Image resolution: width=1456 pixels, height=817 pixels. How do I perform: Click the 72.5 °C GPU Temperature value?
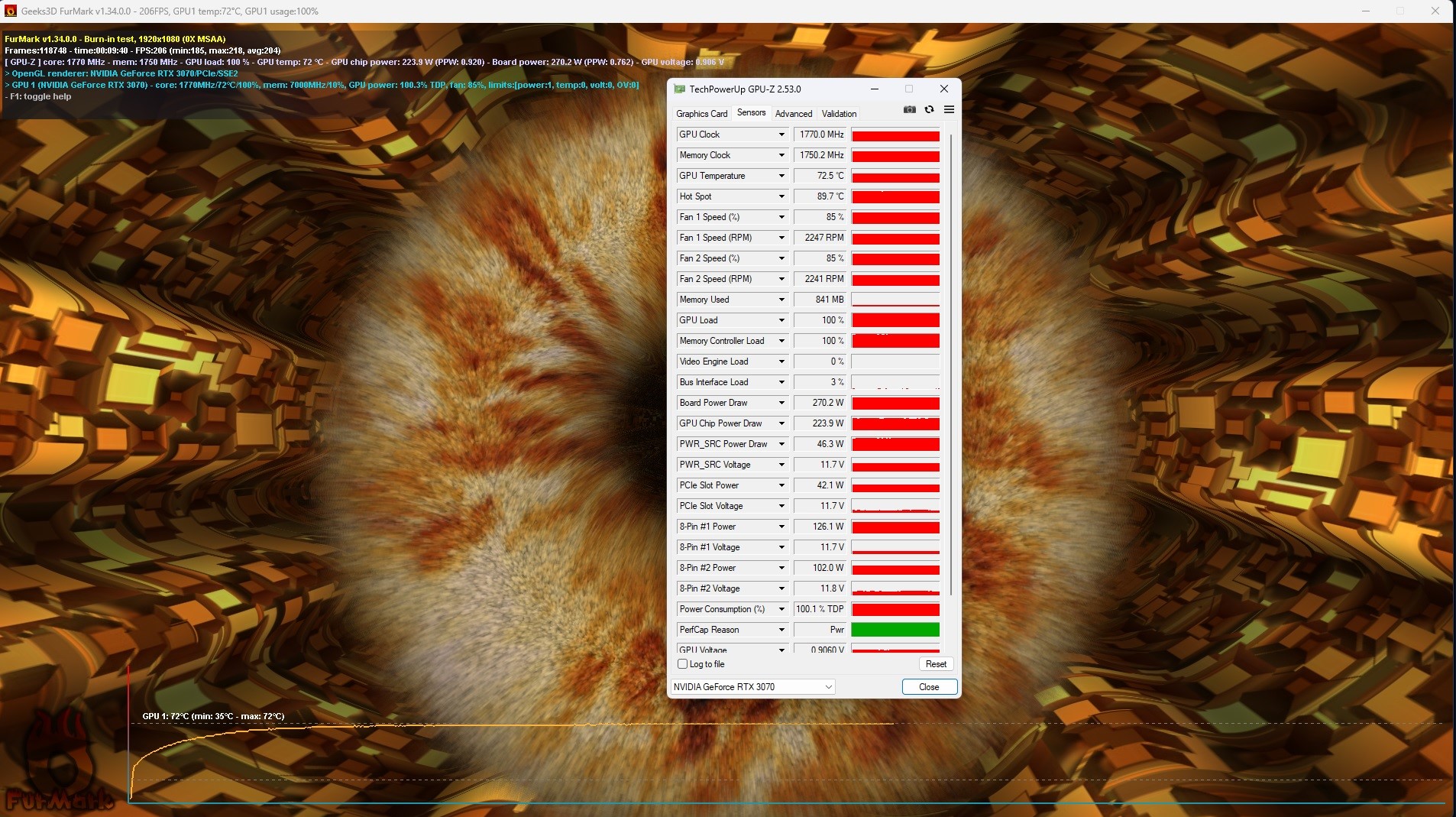coord(820,176)
